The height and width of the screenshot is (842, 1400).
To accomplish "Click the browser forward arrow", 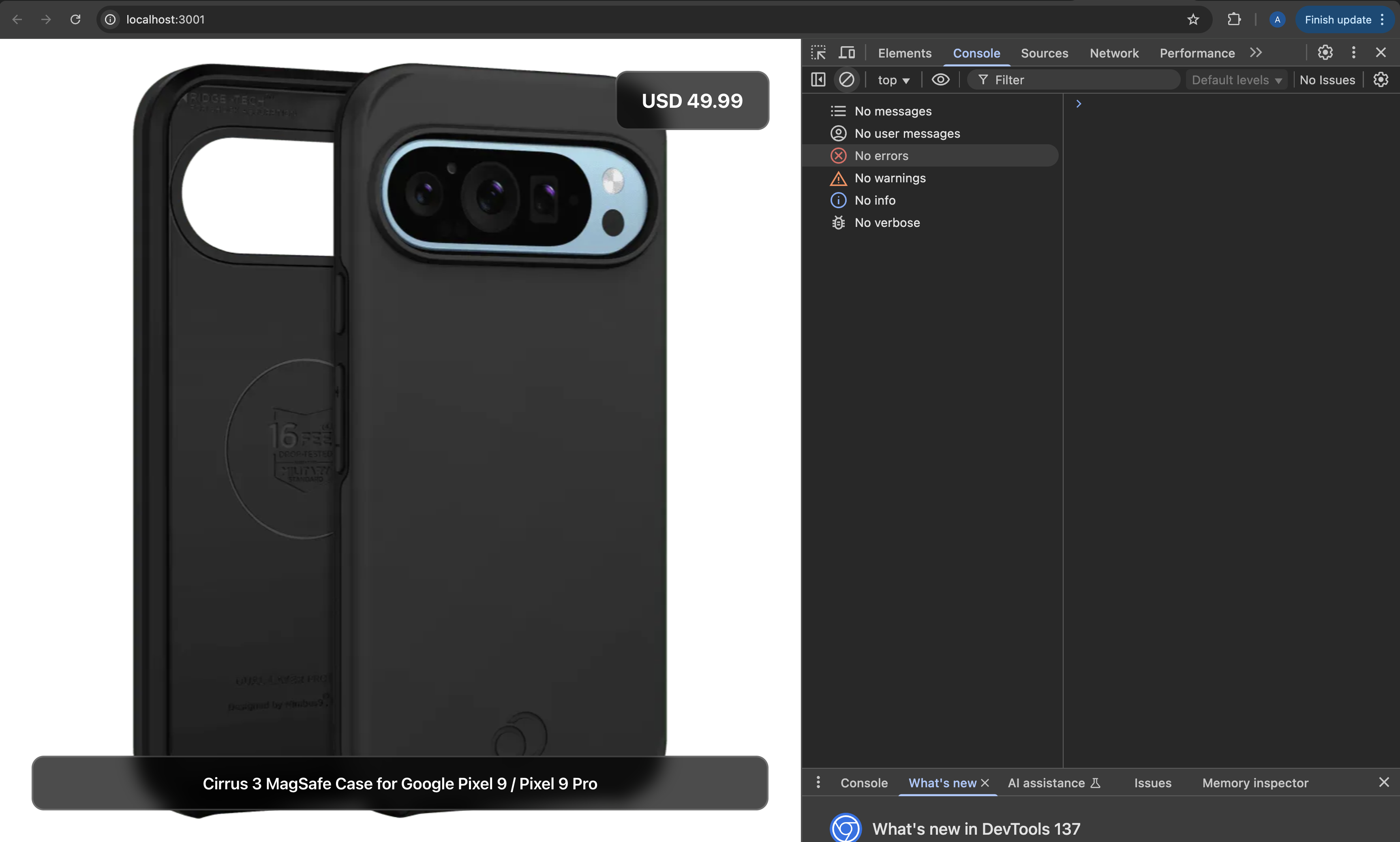I will point(46,19).
